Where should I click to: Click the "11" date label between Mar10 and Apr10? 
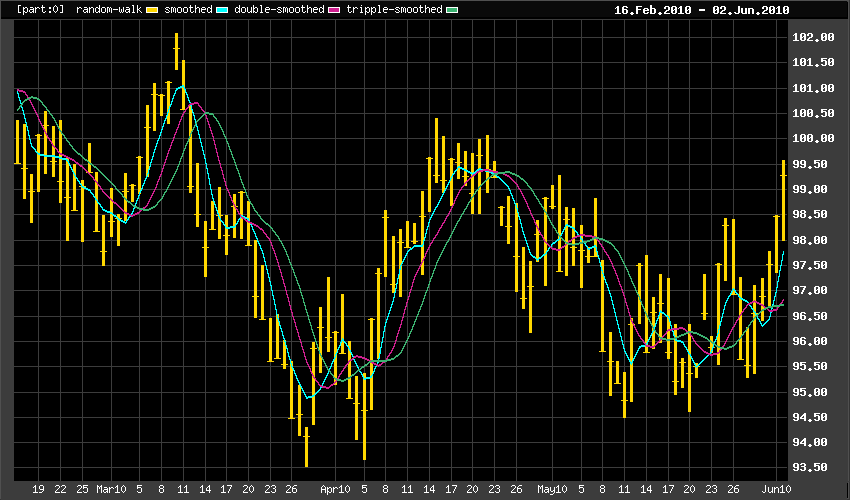point(183,489)
